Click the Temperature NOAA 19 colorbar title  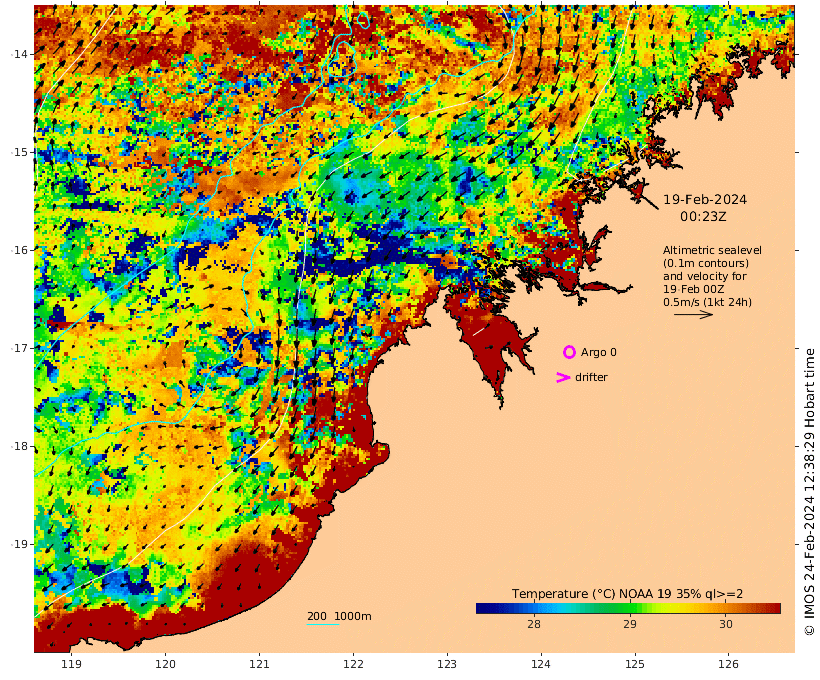tap(627, 594)
